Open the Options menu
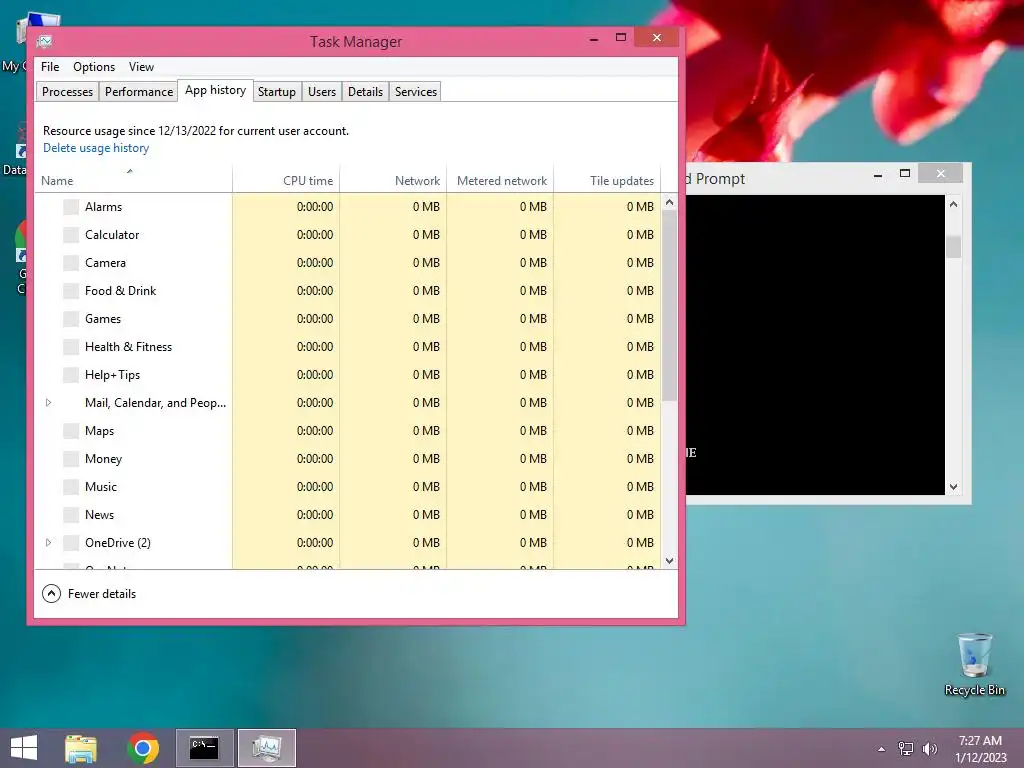This screenshot has height=768, width=1024. click(x=94, y=67)
